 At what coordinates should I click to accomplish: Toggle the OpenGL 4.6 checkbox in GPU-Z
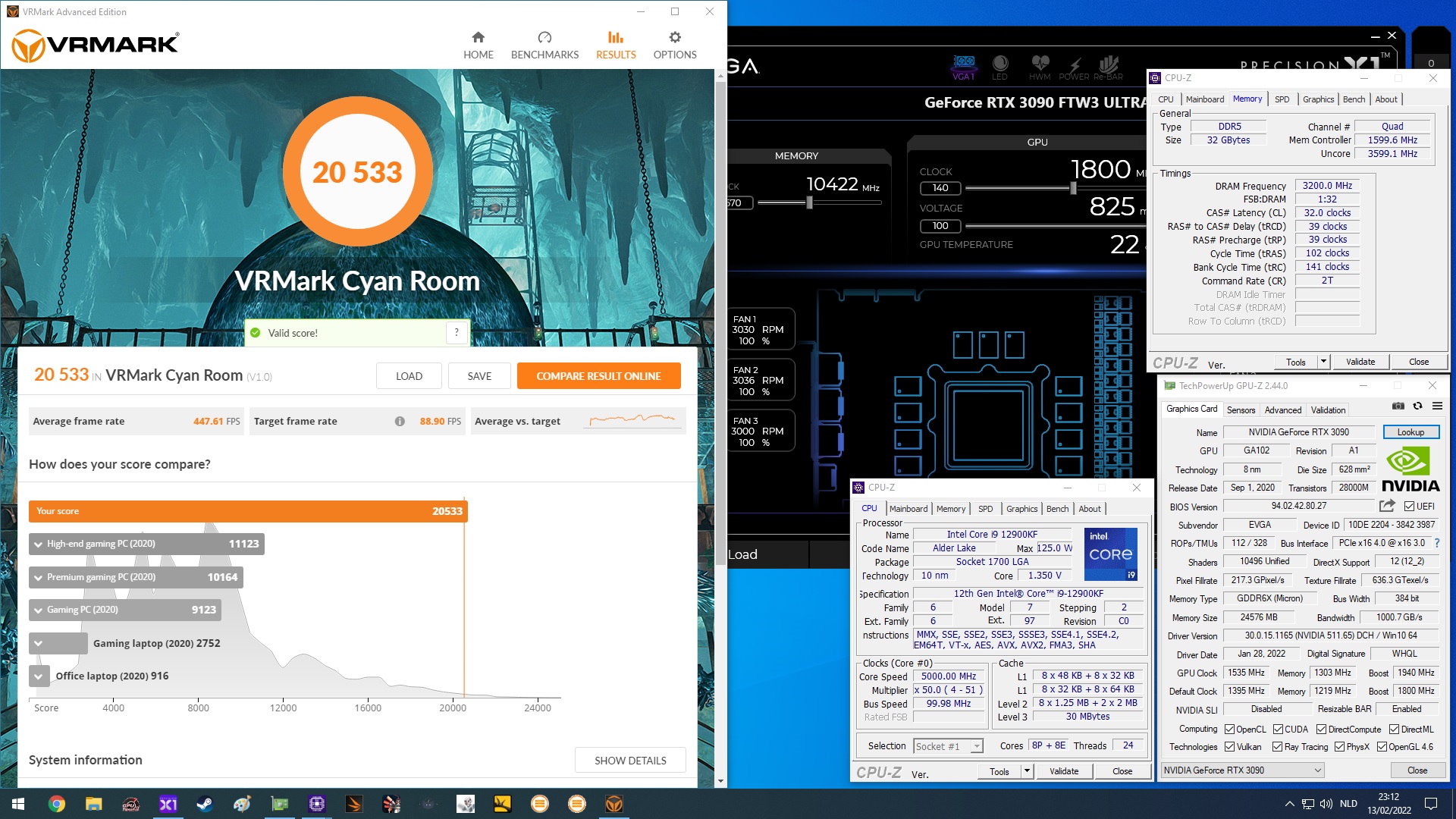(x=1382, y=747)
